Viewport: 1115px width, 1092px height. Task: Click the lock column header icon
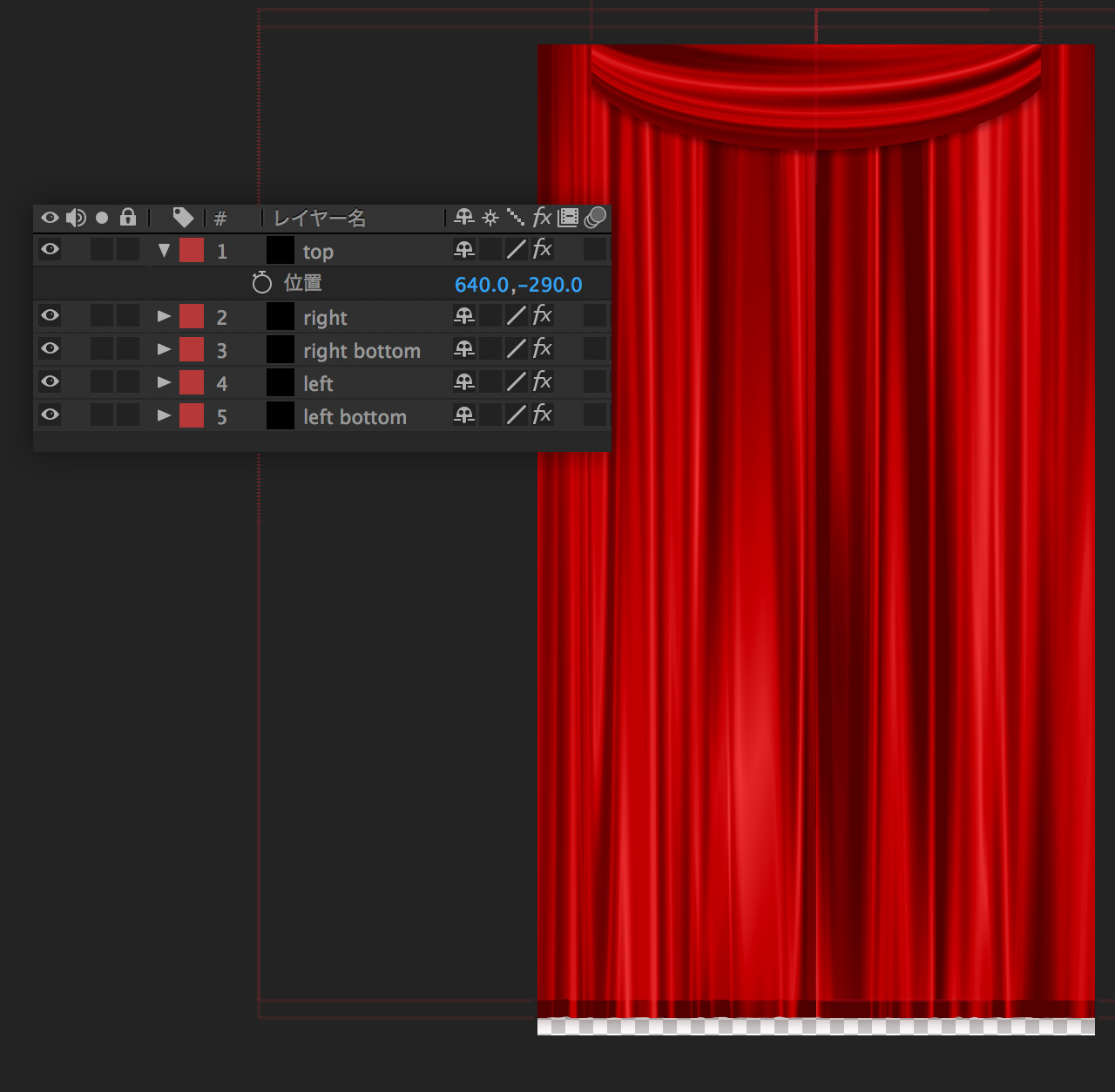(128, 218)
